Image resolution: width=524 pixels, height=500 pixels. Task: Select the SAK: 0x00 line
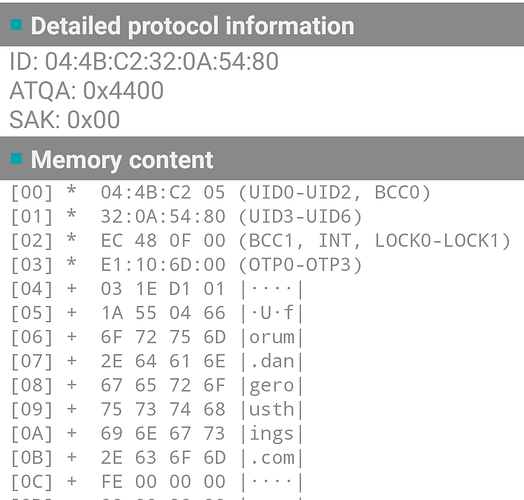(64, 120)
